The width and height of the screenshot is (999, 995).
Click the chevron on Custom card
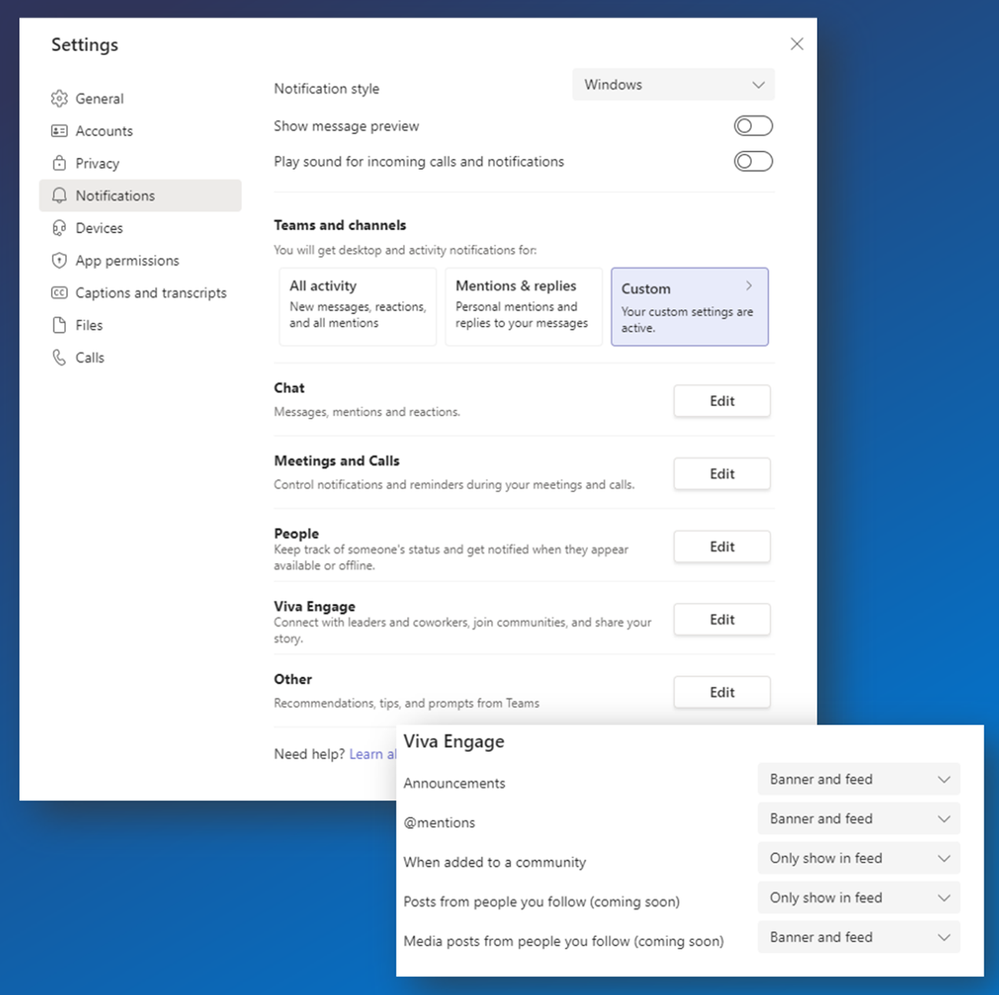point(749,286)
